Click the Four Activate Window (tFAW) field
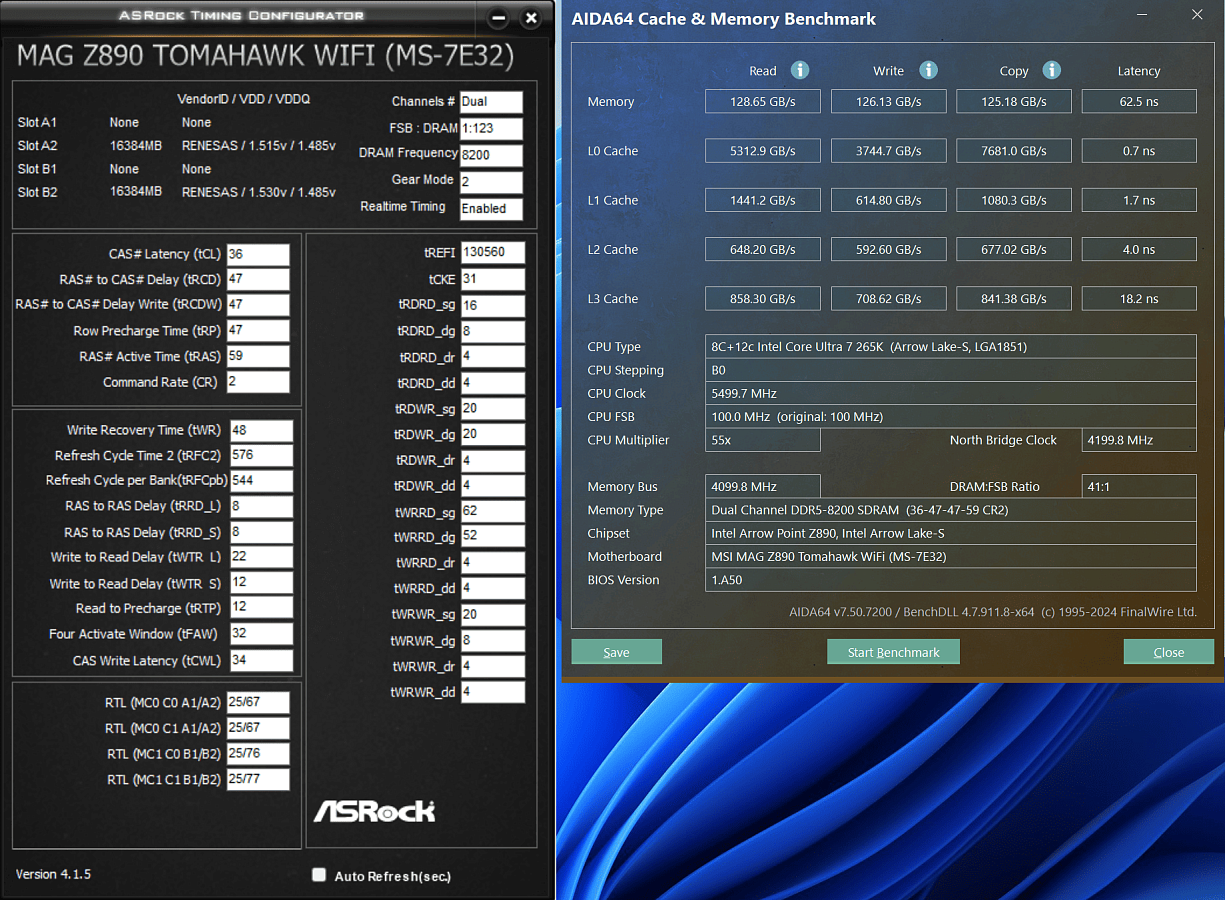The width and height of the screenshot is (1225, 900). point(261,634)
